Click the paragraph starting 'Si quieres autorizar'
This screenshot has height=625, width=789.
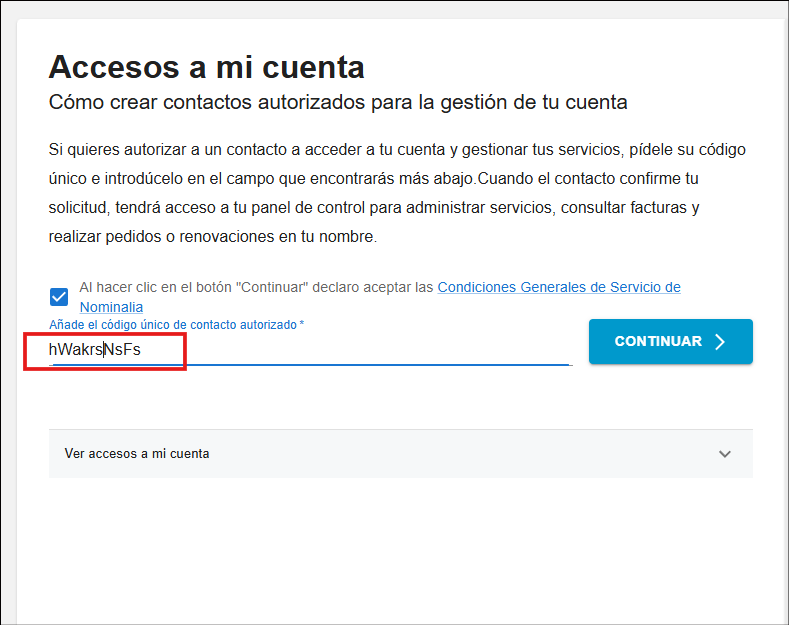[396, 150]
